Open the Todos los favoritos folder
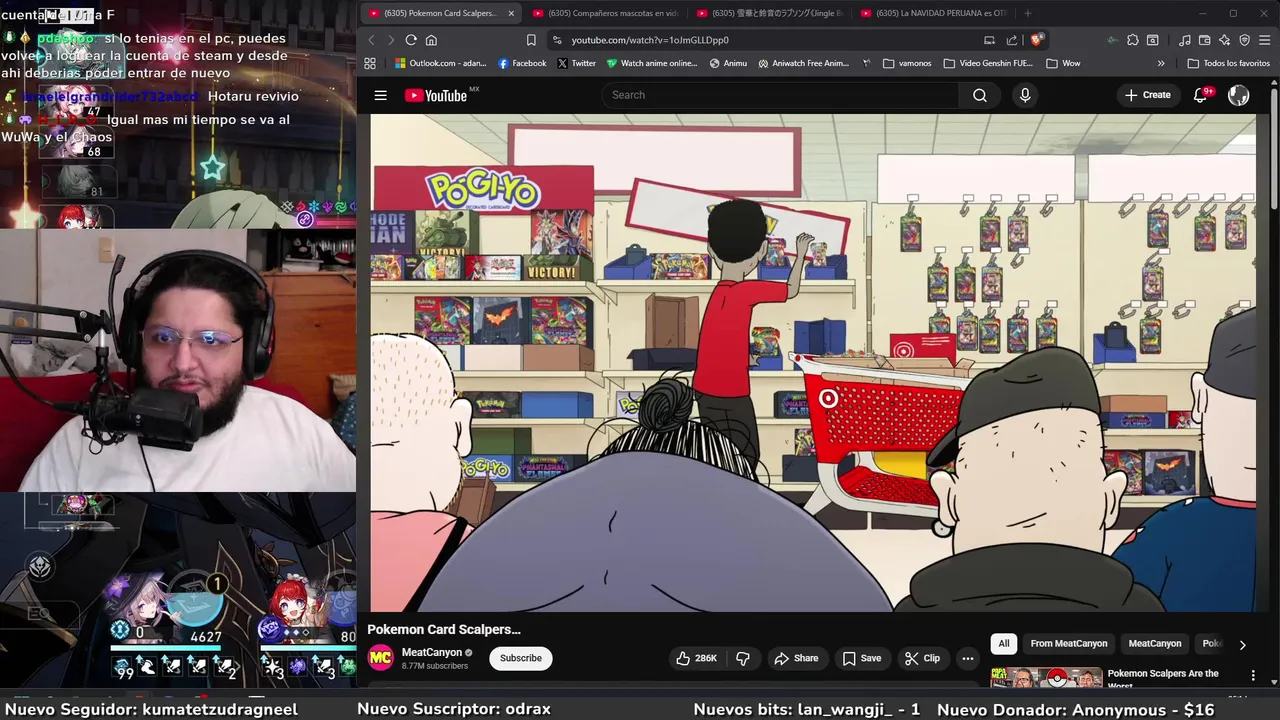The image size is (1280, 720). coord(1229,63)
